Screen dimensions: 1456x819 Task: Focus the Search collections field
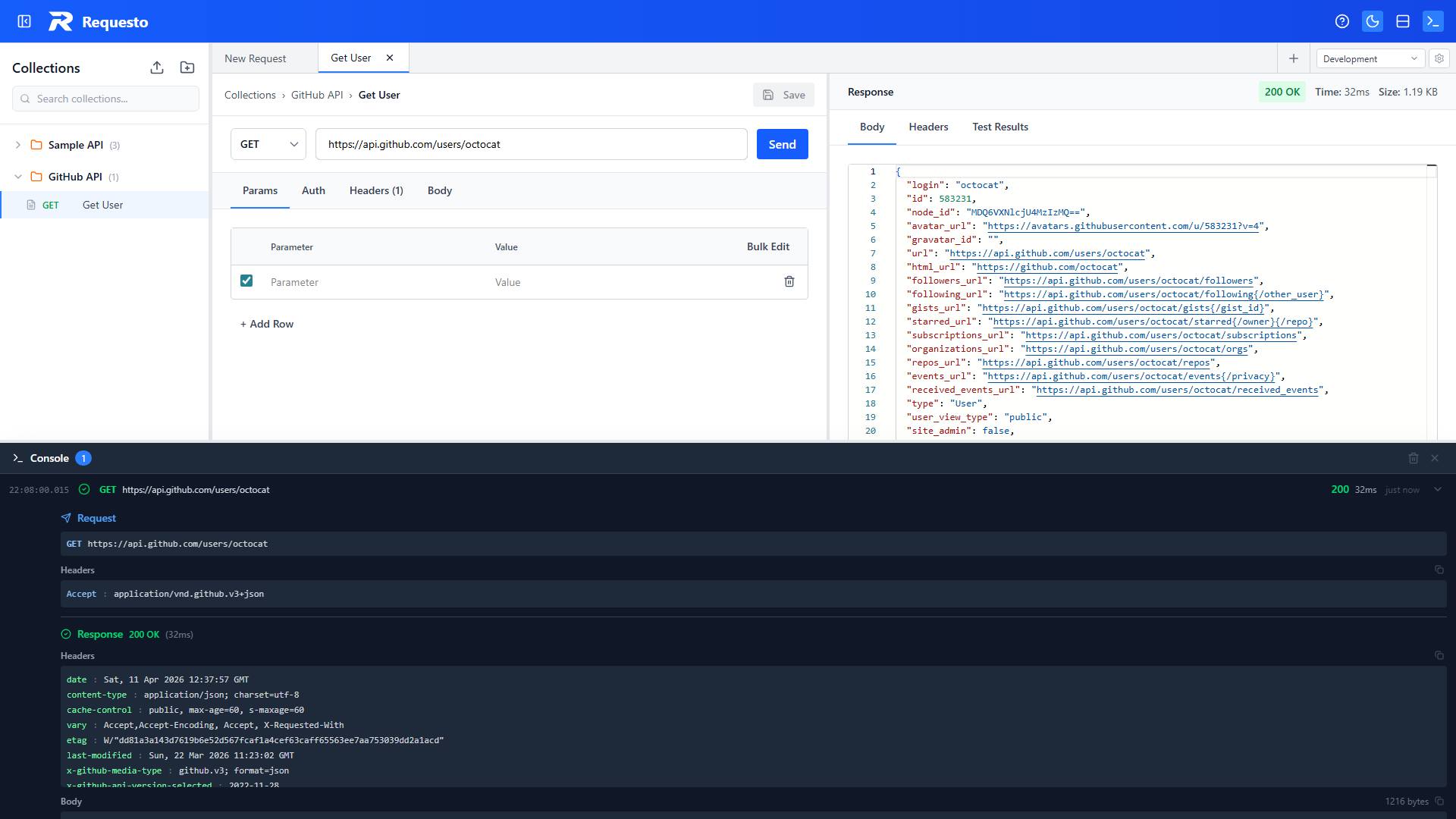point(106,99)
